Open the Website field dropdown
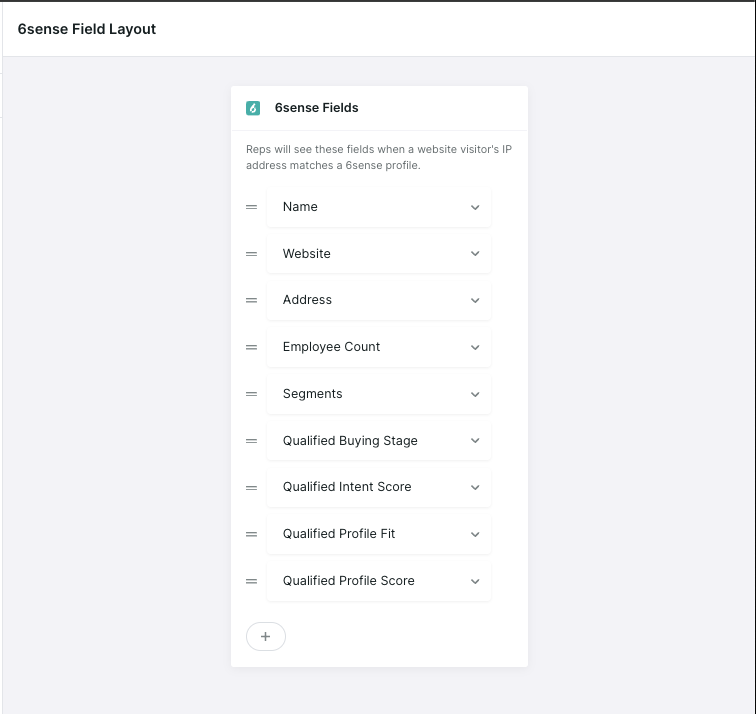 [378, 254]
